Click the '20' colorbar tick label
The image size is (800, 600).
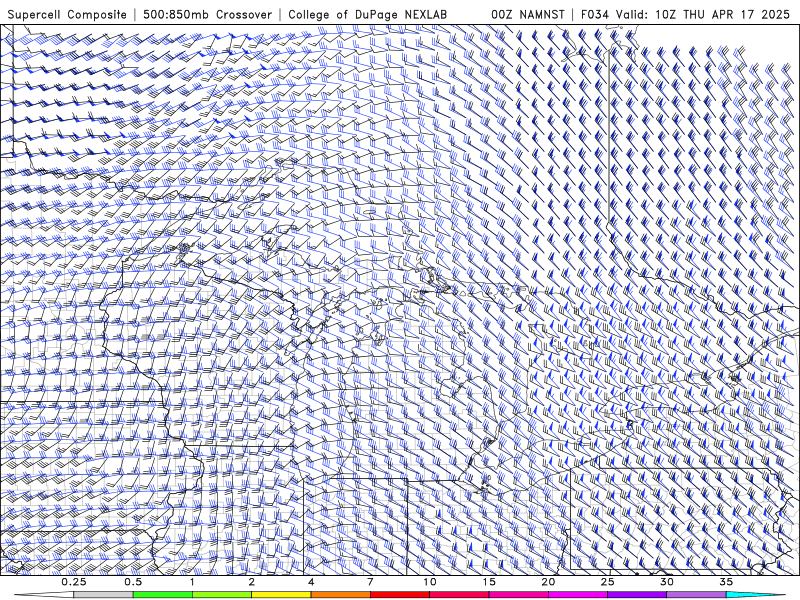[x=548, y=582]
